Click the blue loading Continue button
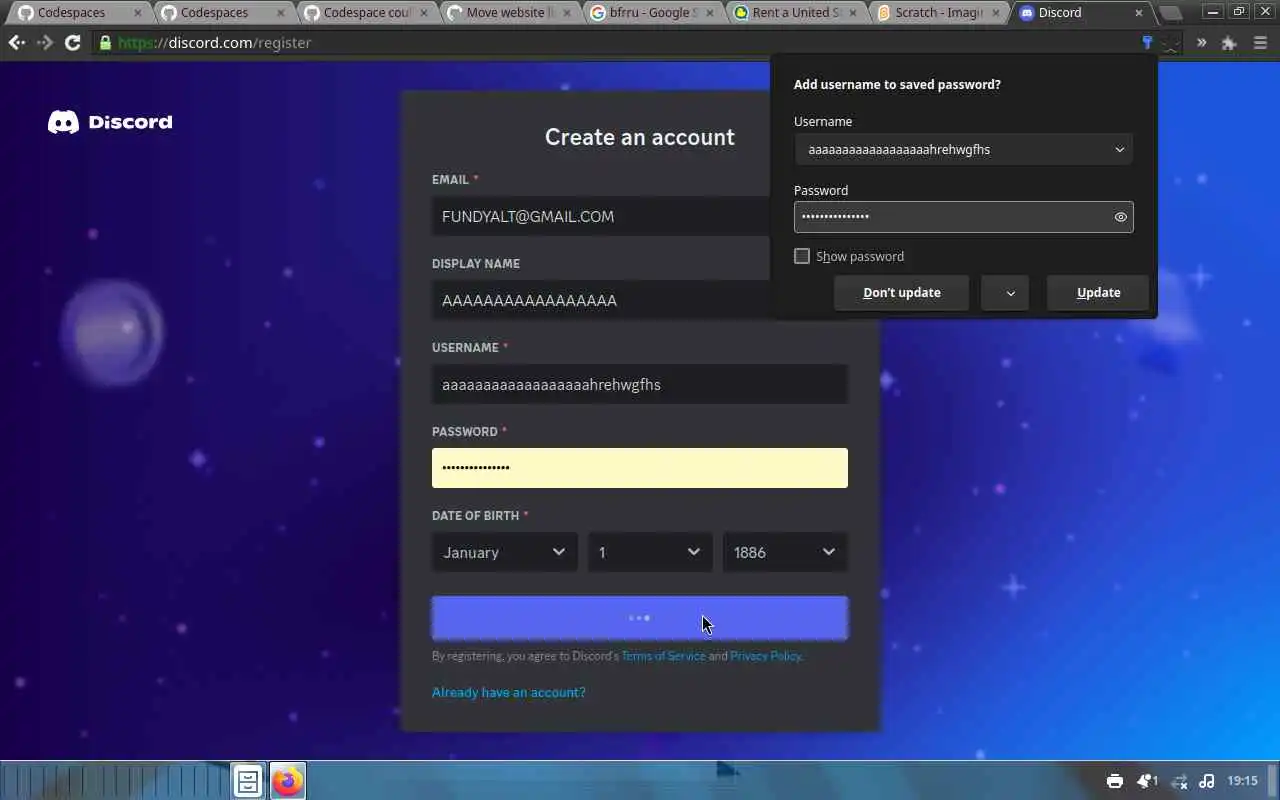The image size is (1280, 800). click(x=640, y=618)
